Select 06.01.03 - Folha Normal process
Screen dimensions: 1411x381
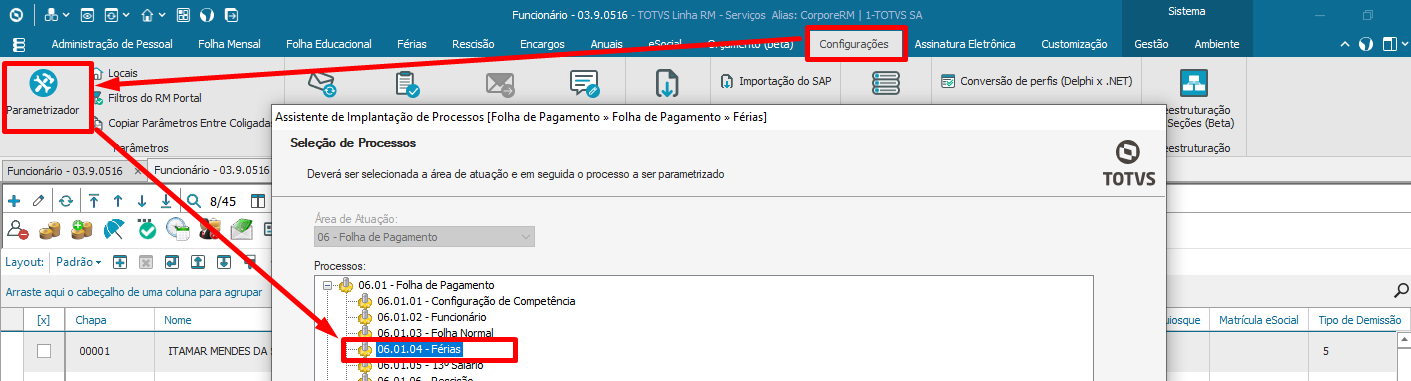coord(435,333)
